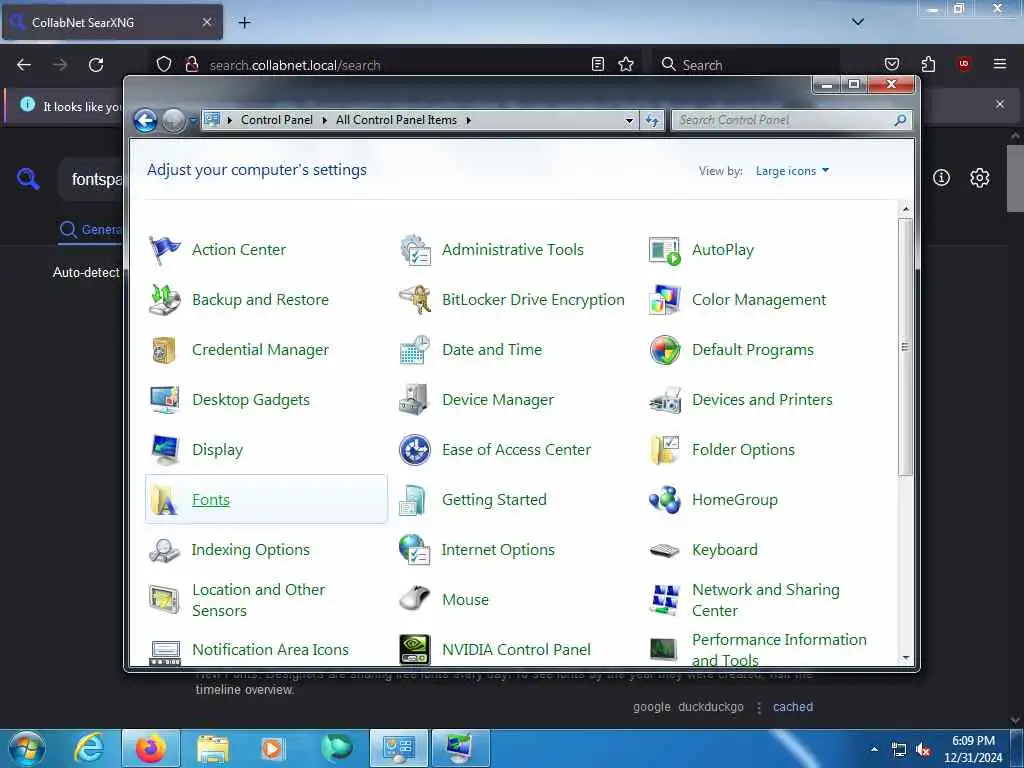Open the Color Management icon

(x=665, y=300)
